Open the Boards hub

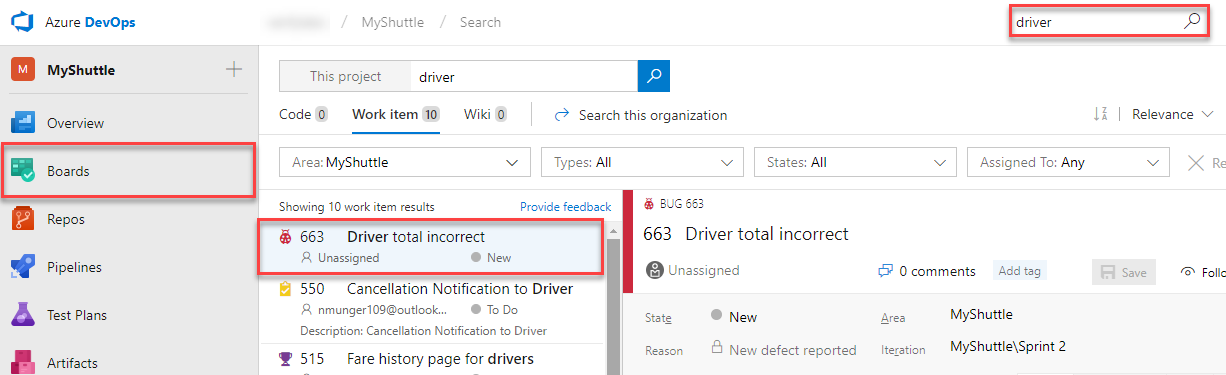[129, 171]
